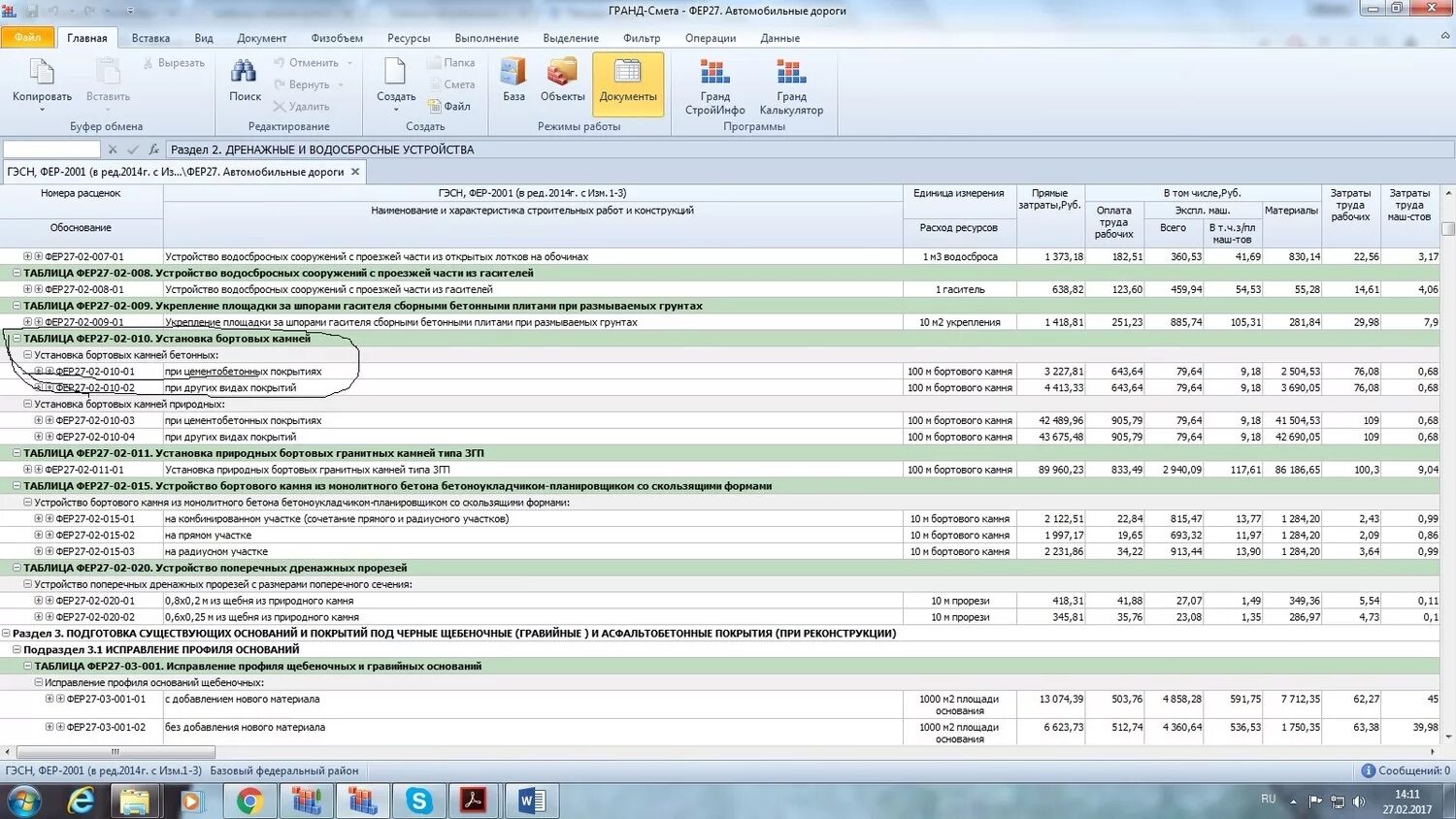This screenshot has width=1456, height=819.
Task: Collapse ТАБЛИЦА ФЕР27-02-015 group
Action: pos(17,486)
